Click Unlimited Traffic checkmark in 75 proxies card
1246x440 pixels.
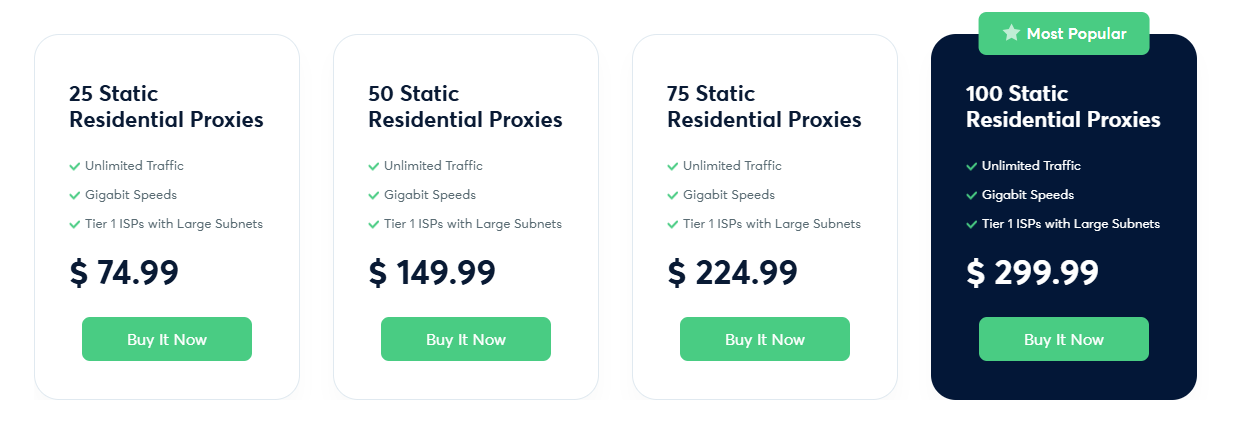(x=673, y=166)
